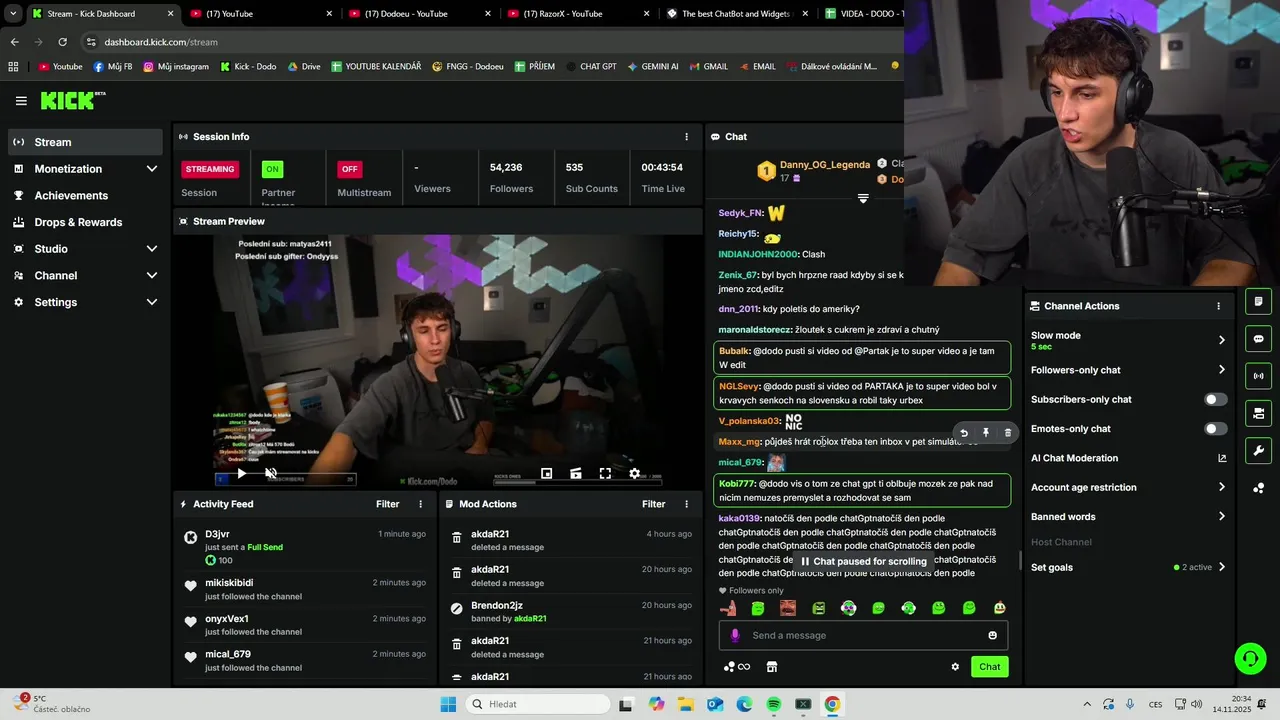Click the browser address bar
Viewport: 1280px width, 720px height.
[x=490, y=42]
